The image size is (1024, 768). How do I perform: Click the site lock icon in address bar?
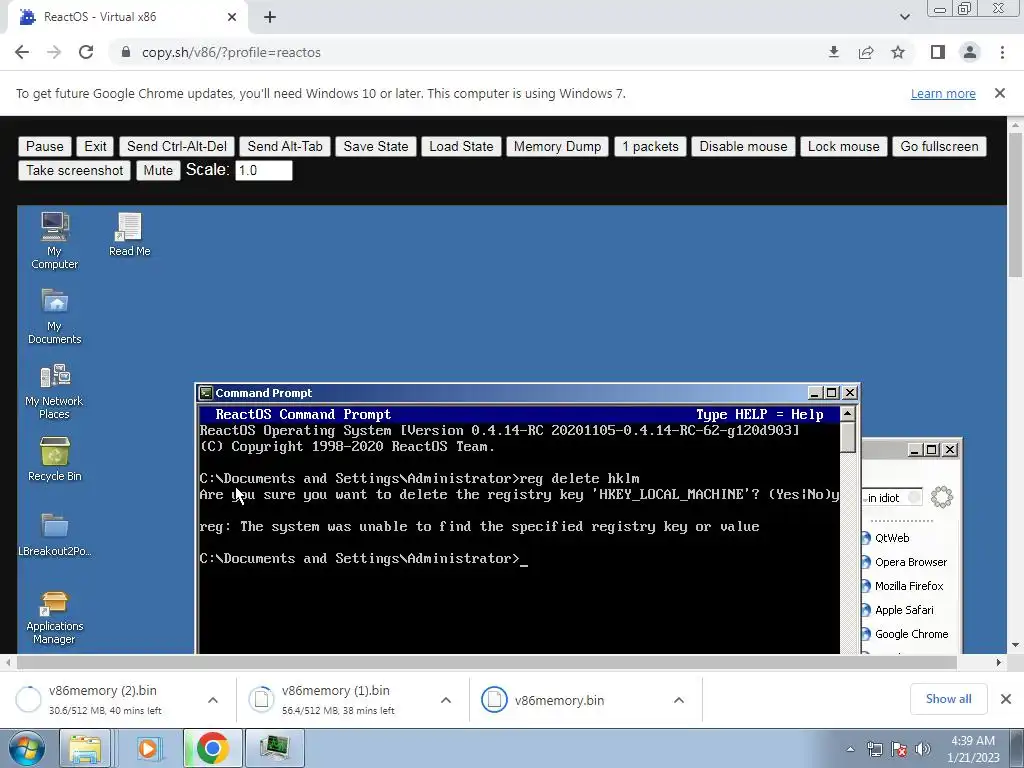tap(126, 52)
